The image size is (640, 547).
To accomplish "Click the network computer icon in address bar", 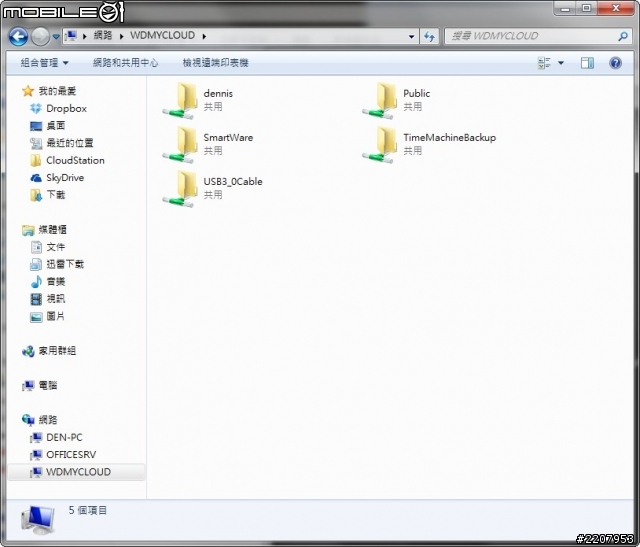I will click(71, 36).
